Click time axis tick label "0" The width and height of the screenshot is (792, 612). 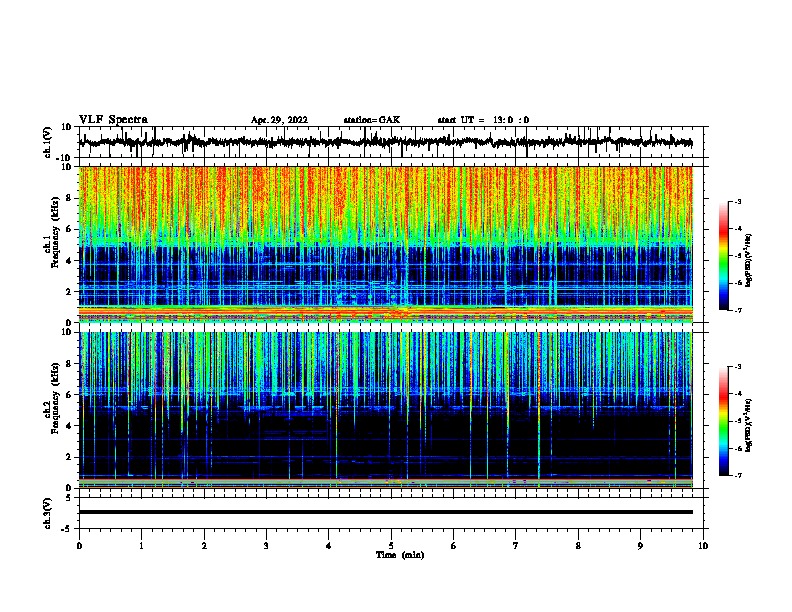(79, 546)
